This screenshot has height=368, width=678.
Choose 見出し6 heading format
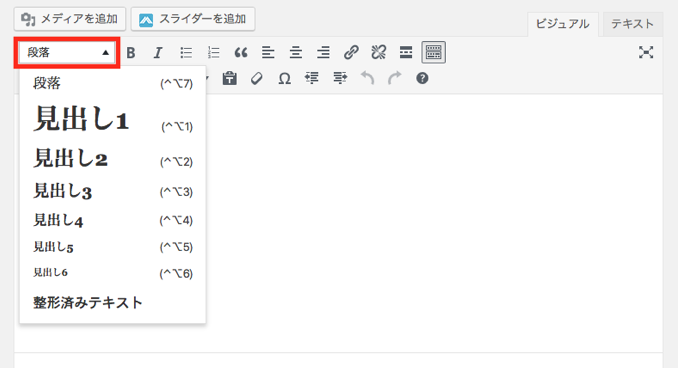[x=112, y=273]
